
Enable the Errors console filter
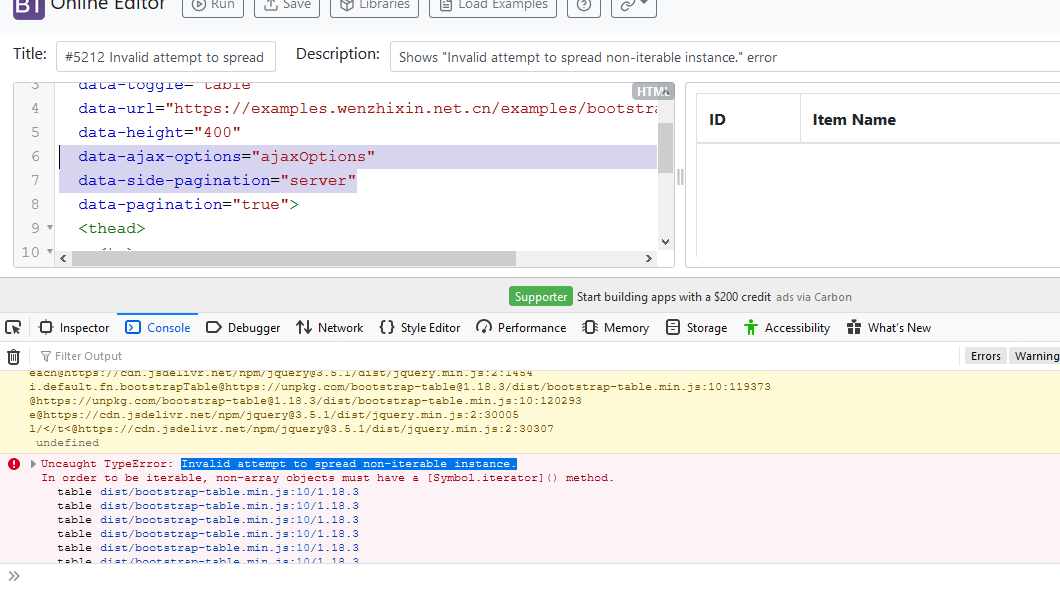click(985, 355)
